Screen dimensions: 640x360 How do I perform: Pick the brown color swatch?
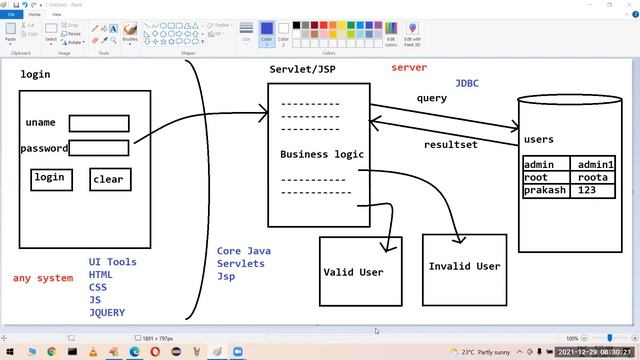pyautogui.click(x=315, y=34)
